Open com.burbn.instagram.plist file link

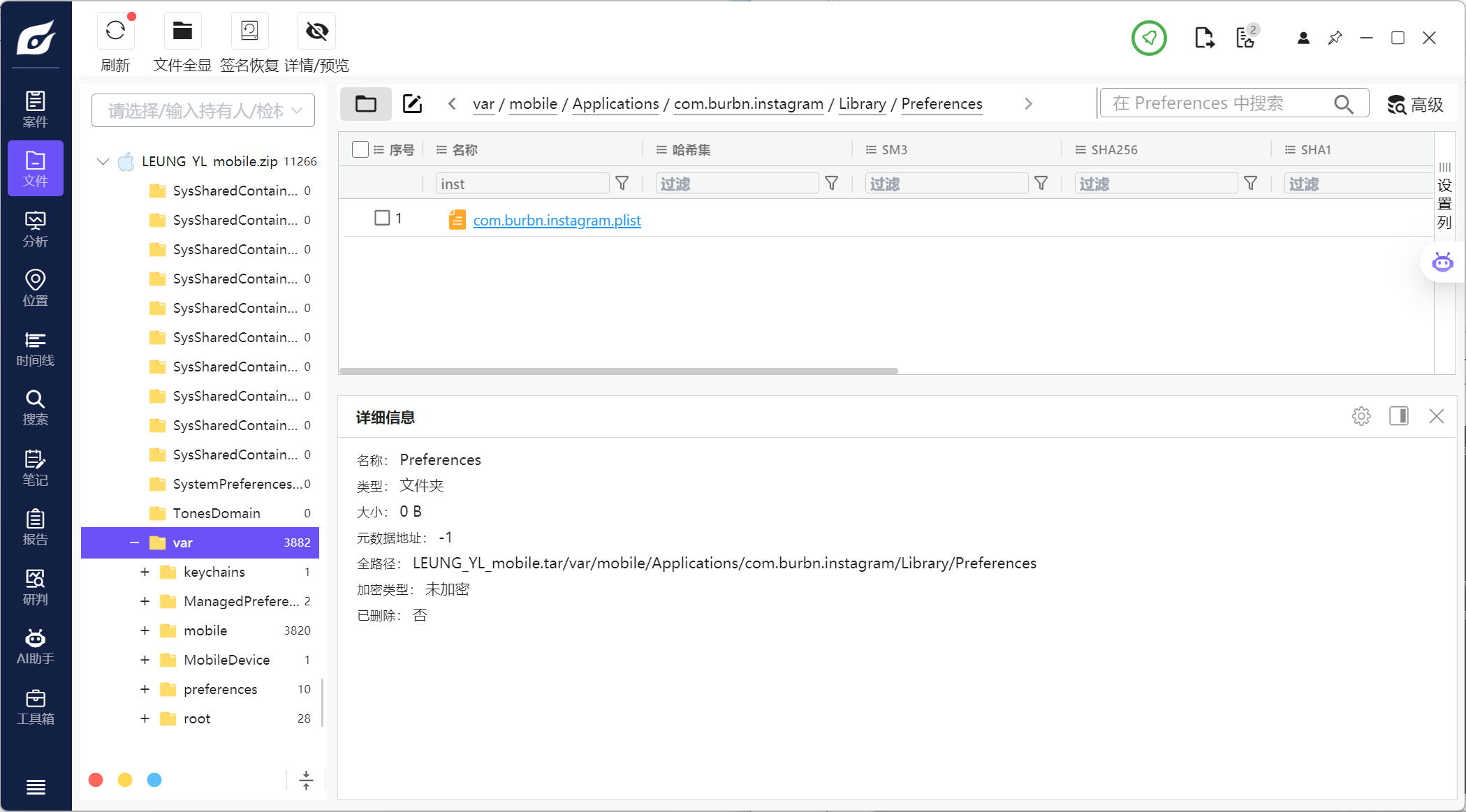(x=557, y=221)
